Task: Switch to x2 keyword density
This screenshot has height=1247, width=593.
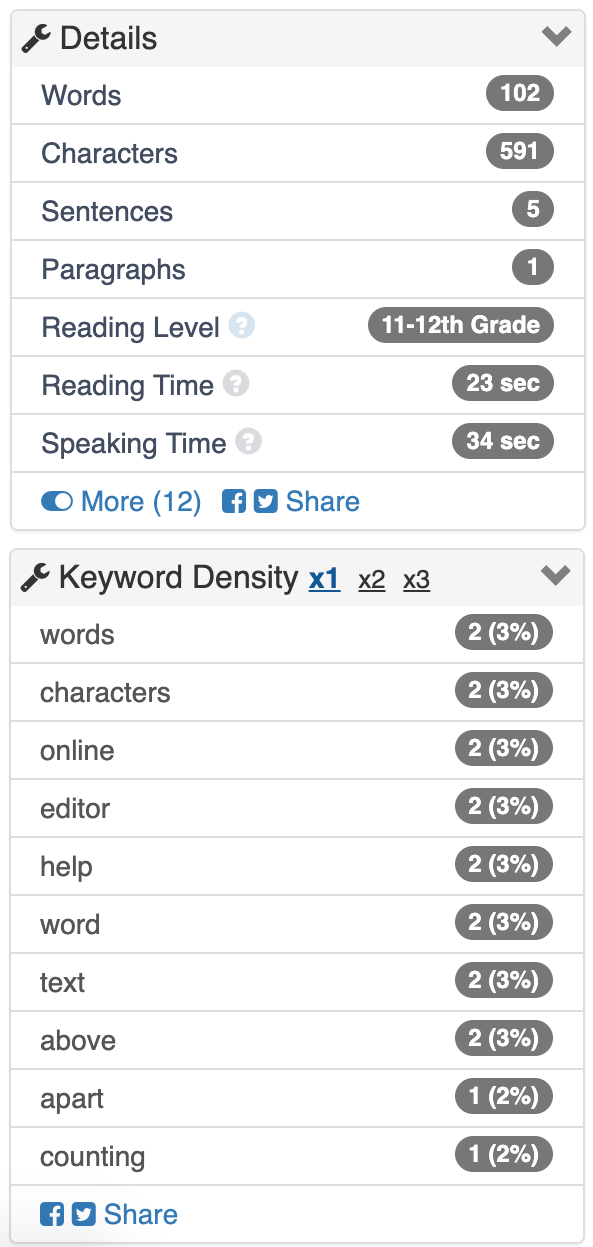Action: pyautogui.click(x=372, y=580)
